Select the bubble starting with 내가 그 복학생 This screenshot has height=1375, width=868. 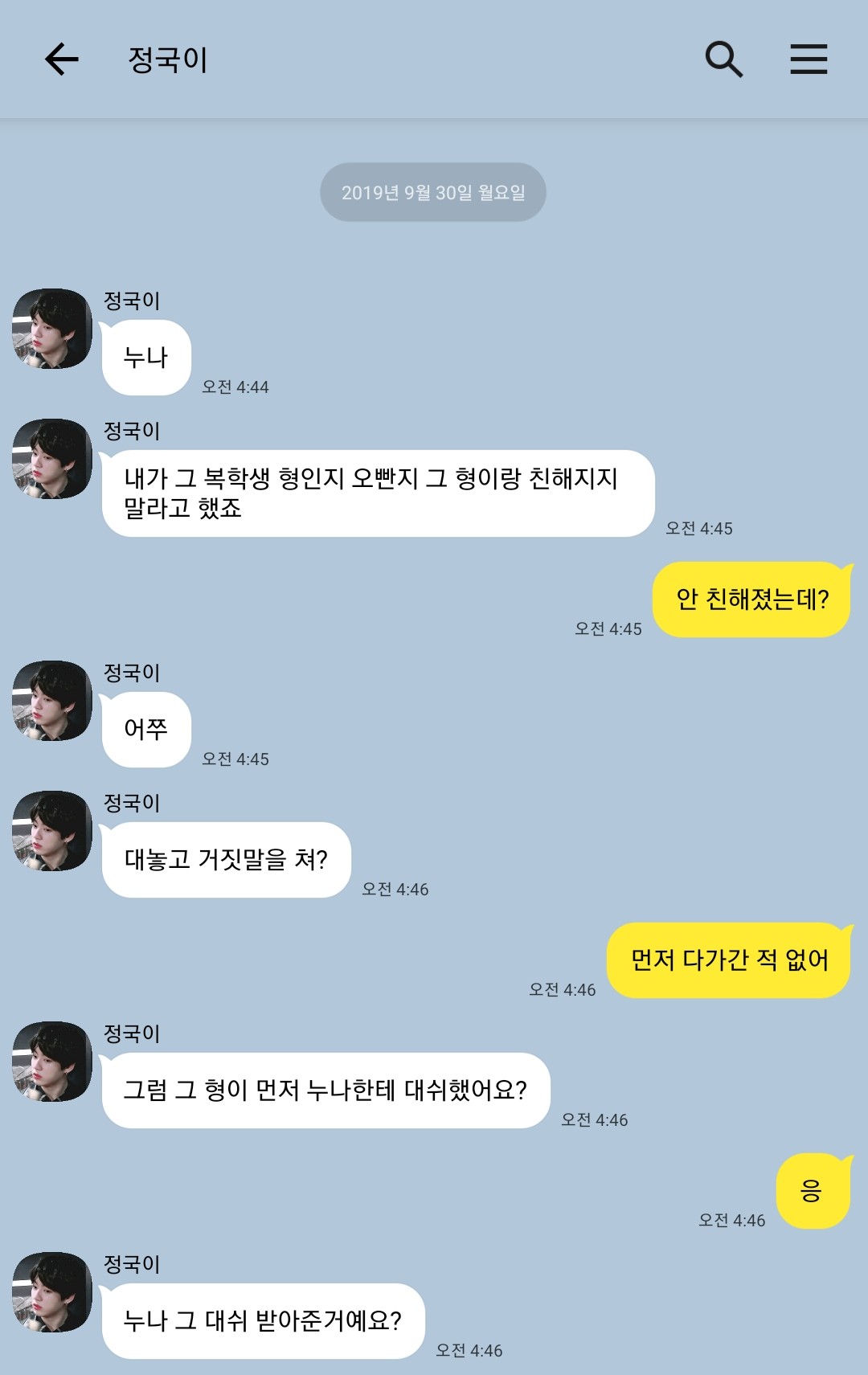[378, 493]
